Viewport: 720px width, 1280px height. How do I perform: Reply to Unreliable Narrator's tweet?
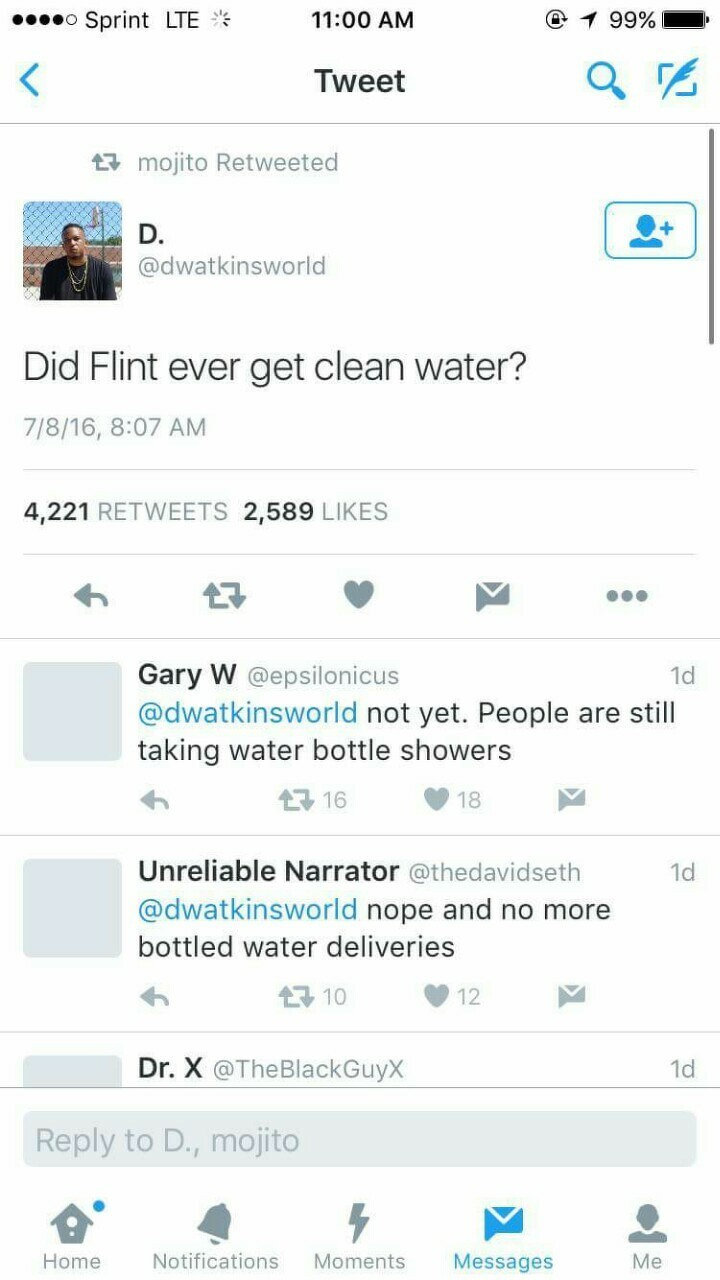click(155, 996)
